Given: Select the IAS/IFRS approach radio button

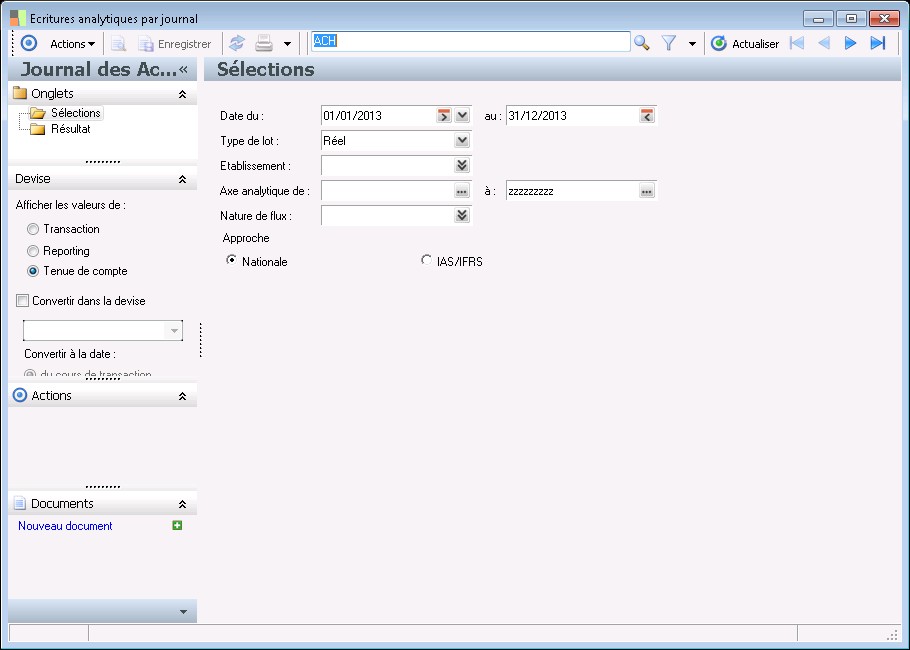Looking at the screenshot, I should (x=427, y=260).
